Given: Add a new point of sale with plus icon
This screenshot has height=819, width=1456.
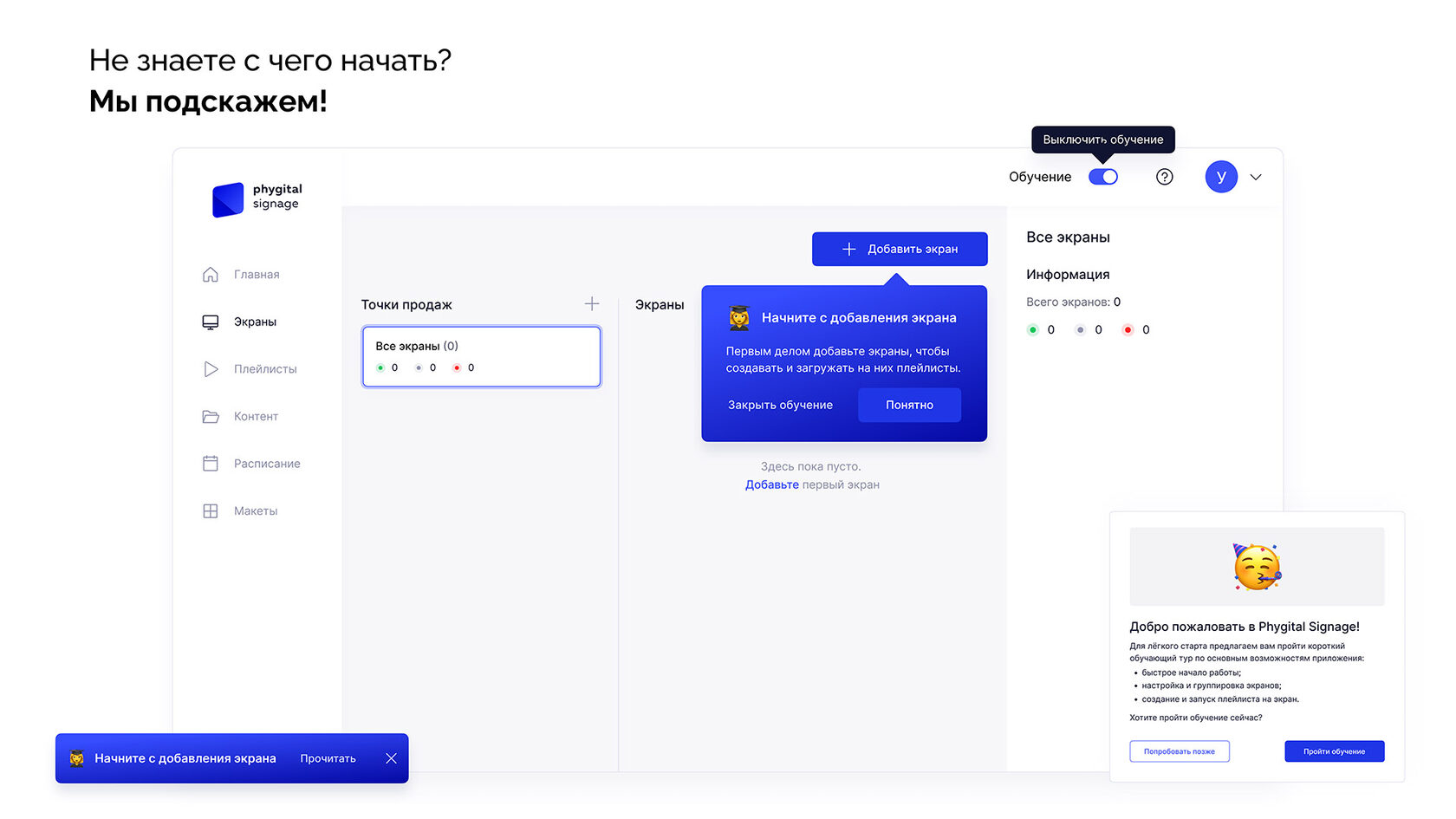Looking at the screenshot, I should click(592, 303).
